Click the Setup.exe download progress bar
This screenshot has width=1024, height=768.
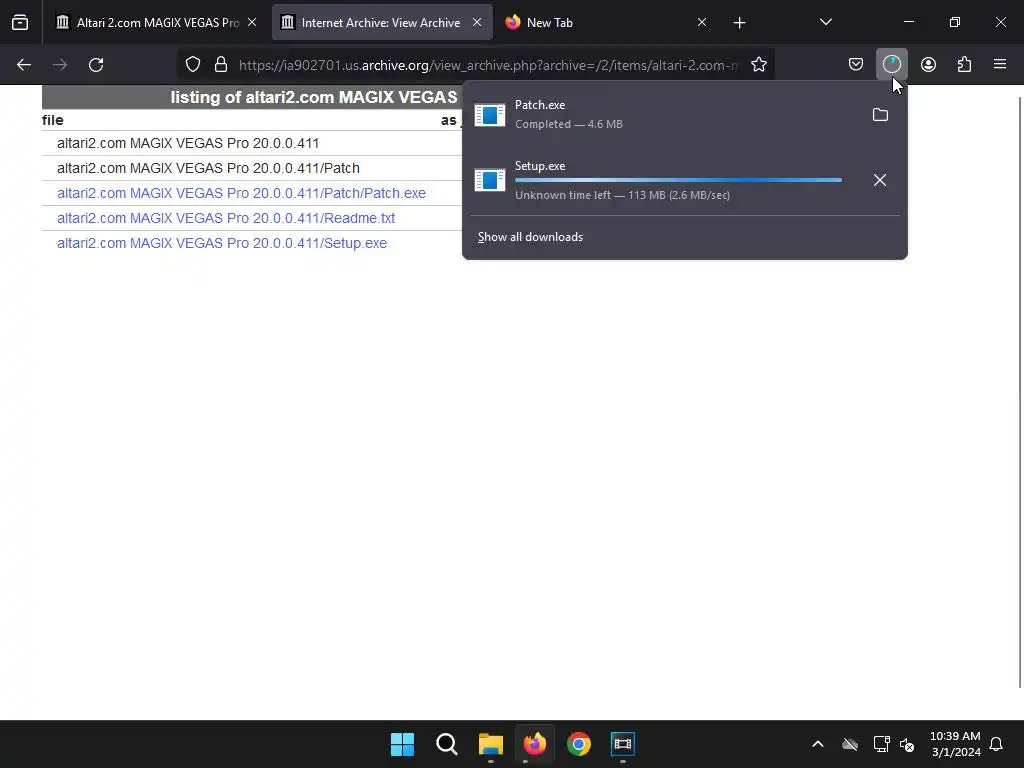(678, 180)
